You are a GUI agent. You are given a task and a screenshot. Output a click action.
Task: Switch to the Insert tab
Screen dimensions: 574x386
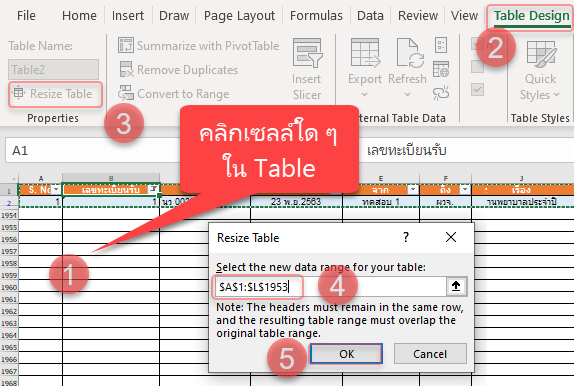click(128, 16)
